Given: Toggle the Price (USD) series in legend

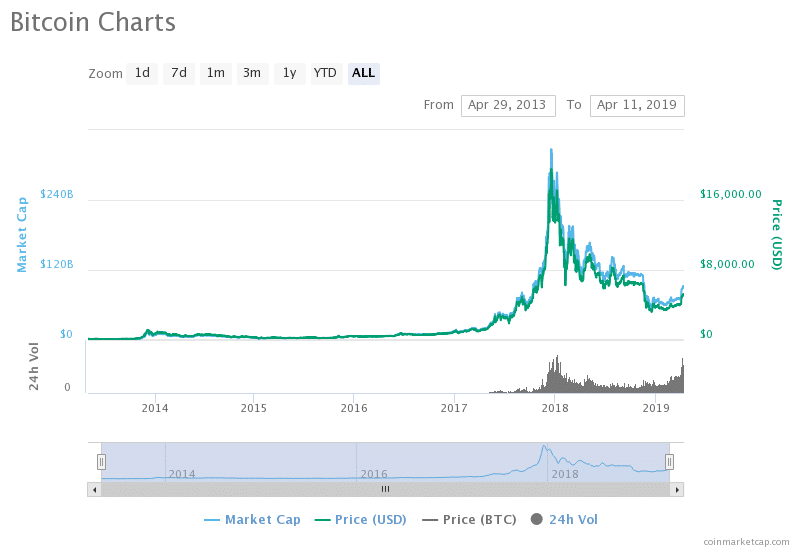Looking at the screenshot, I should pyautogui.click(x=361, y=519).
